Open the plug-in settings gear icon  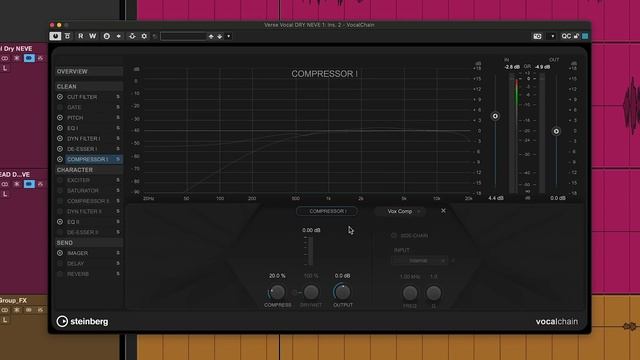point(144,36)
